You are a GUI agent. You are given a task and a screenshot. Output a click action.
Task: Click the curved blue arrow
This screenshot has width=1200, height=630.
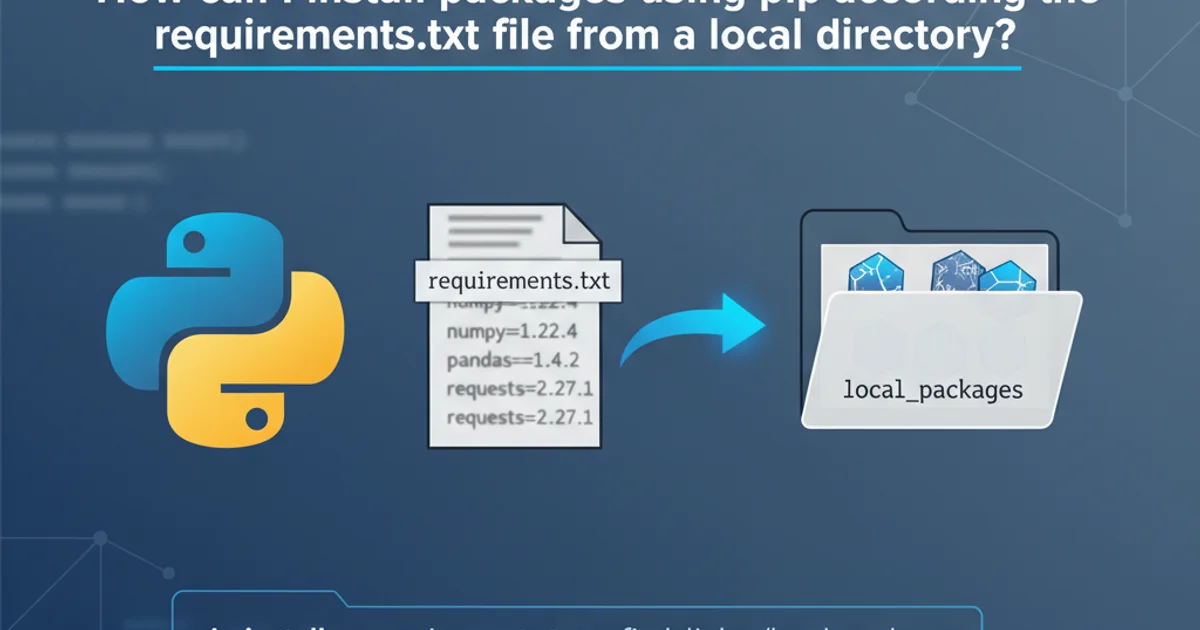(x=690, y=330)
